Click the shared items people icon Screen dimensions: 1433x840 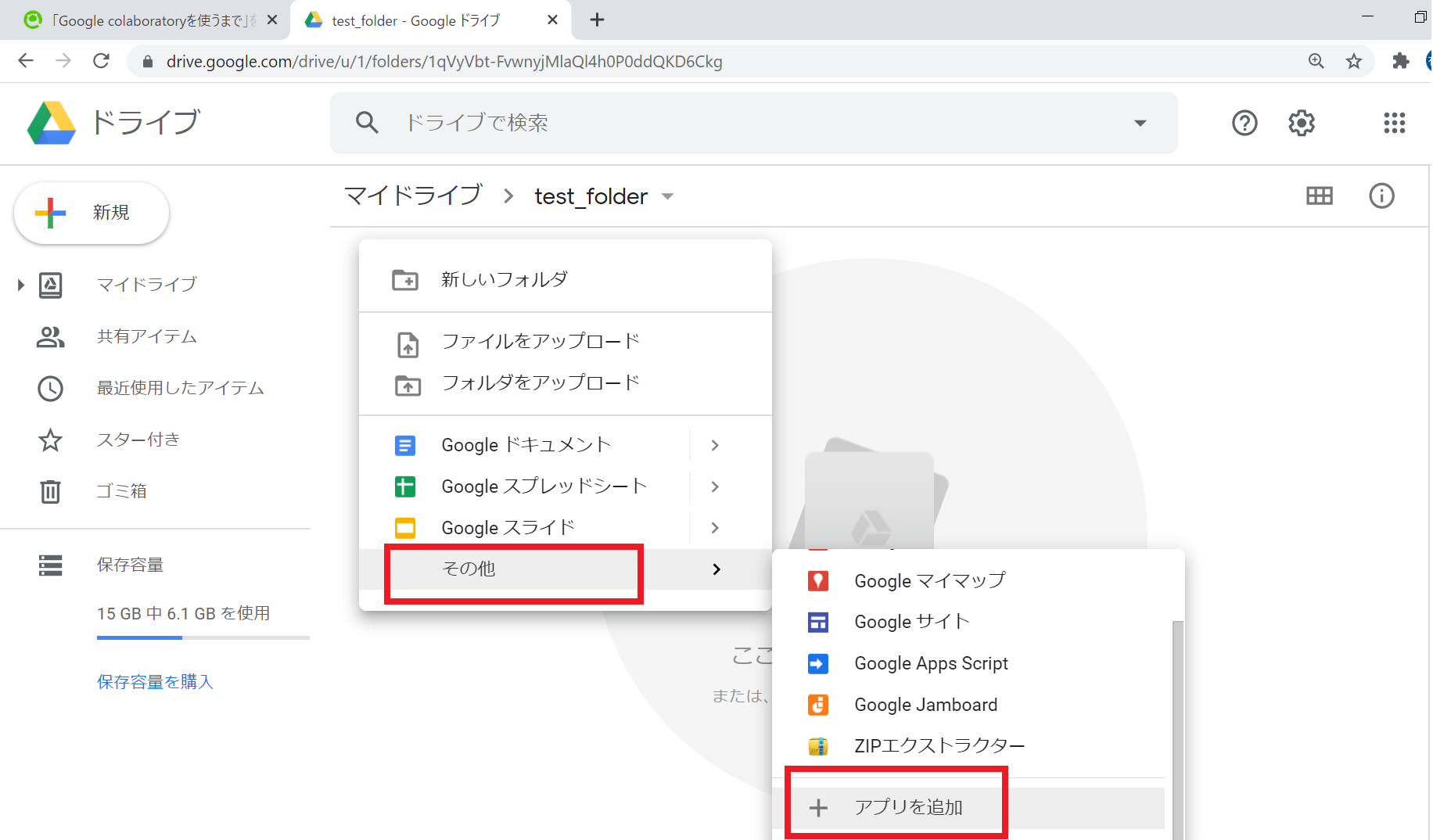pos(51,337)
